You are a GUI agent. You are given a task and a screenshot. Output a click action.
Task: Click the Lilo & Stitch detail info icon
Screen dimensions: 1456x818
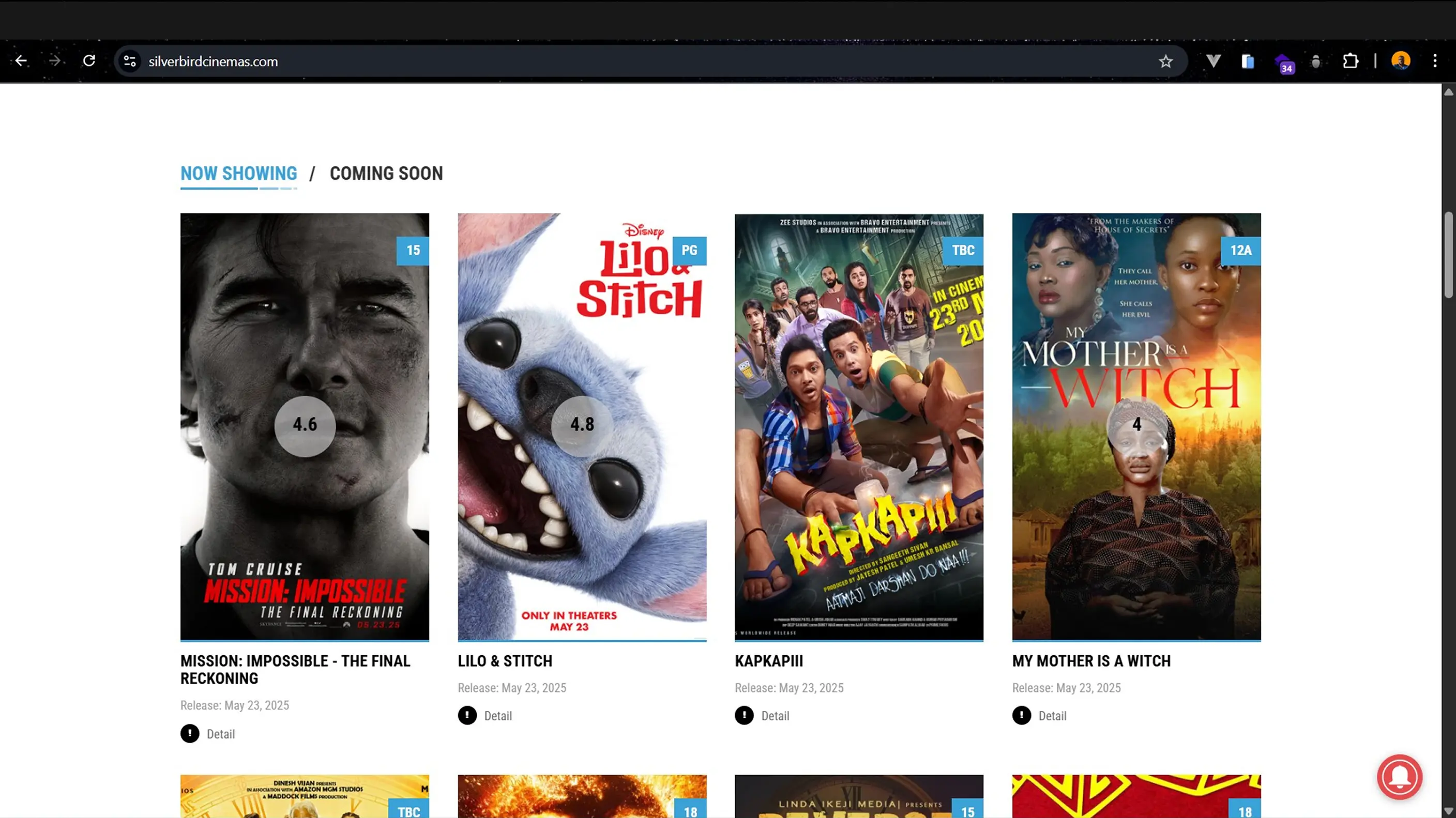(x=467, y=715)
